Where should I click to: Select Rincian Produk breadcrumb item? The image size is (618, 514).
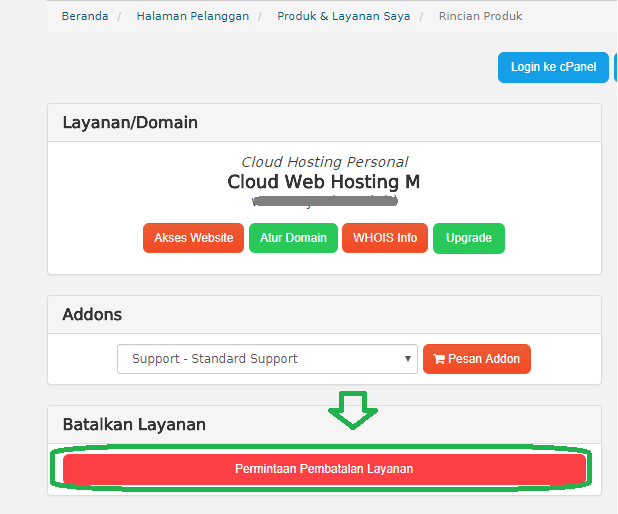point(480,16)
